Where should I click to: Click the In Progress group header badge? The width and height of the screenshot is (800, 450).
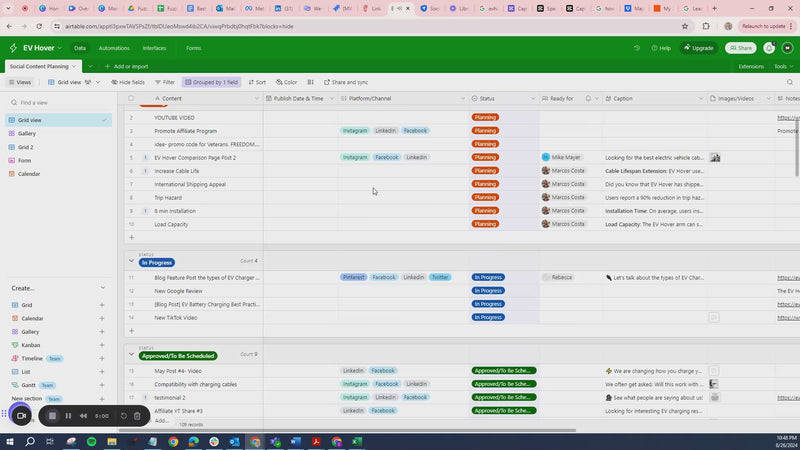pos(157,263)
